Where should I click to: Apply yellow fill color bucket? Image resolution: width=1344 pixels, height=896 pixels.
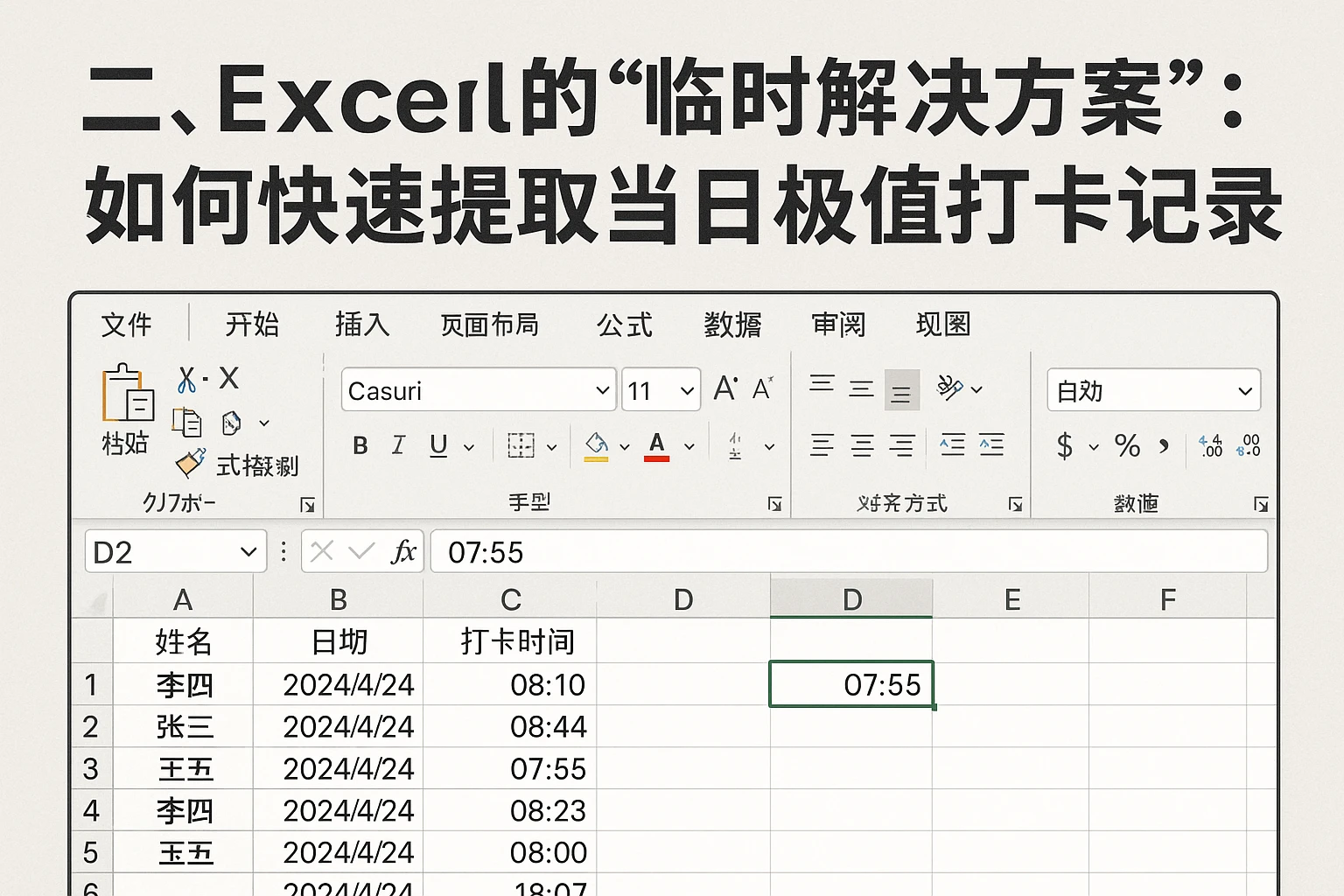point(596,446)
